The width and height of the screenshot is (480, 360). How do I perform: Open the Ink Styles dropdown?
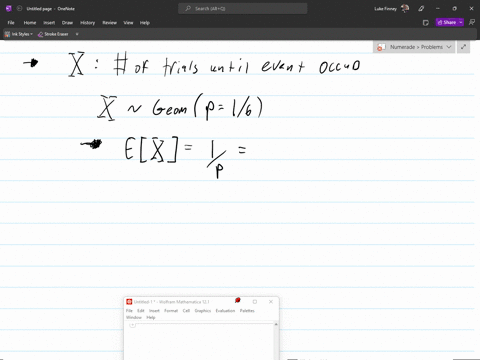pos(19,34)
